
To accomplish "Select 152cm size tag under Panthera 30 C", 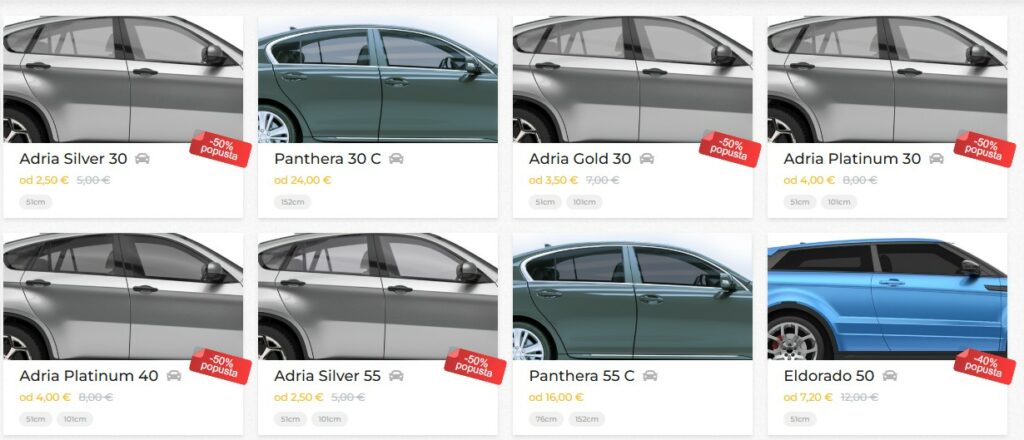I will [x=293, y=202].
